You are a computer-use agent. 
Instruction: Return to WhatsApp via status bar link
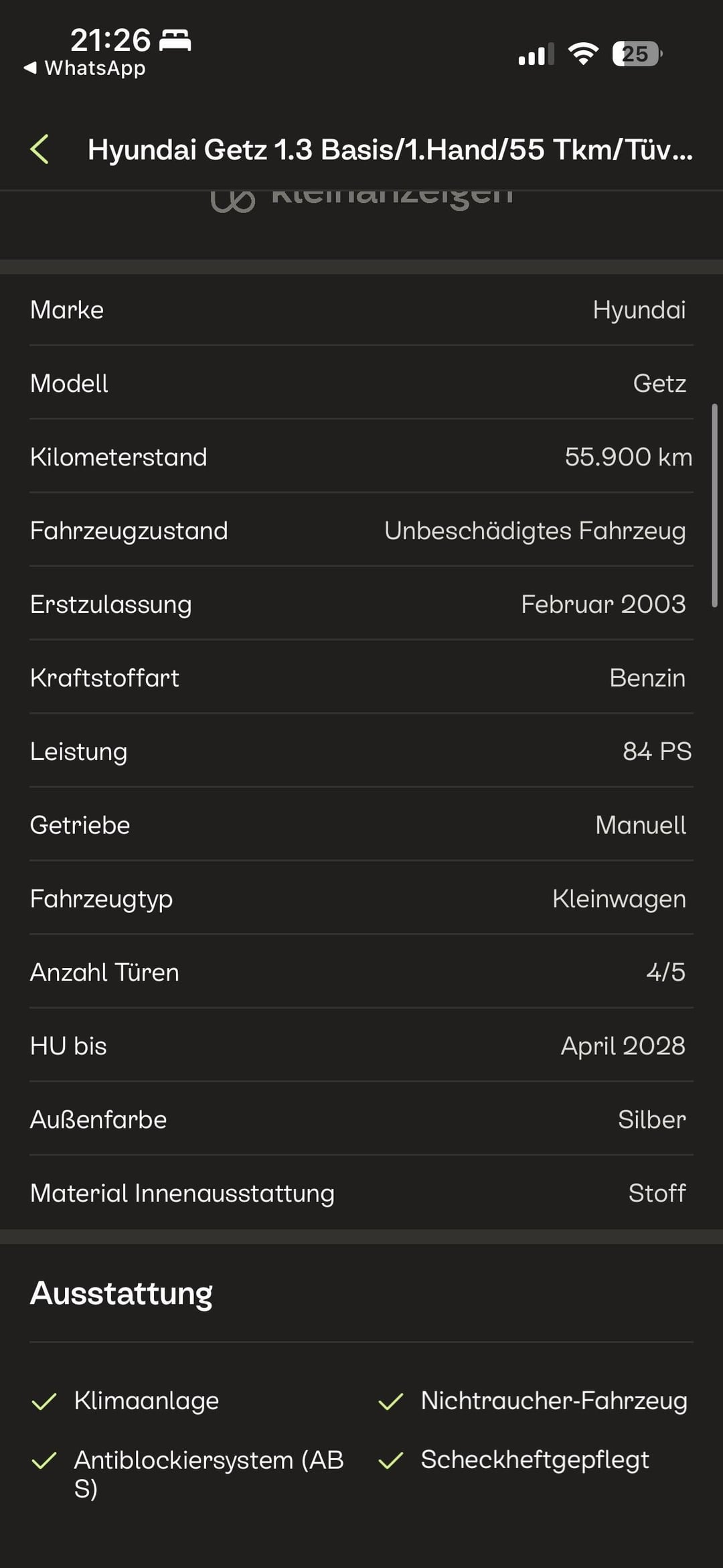click(85, 68)
